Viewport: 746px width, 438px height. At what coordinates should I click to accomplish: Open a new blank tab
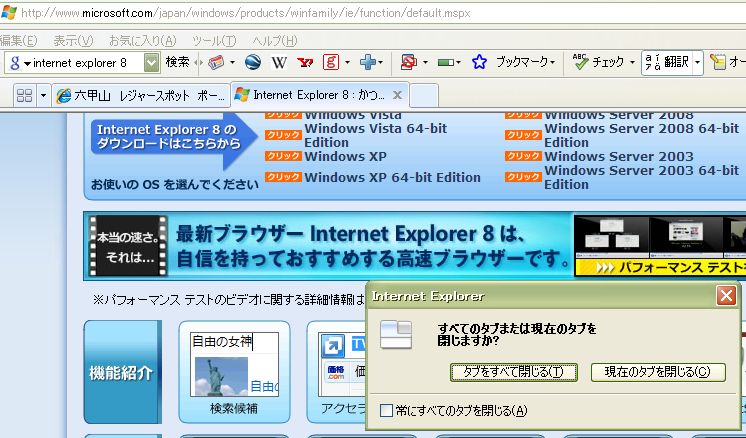[423, 96]
